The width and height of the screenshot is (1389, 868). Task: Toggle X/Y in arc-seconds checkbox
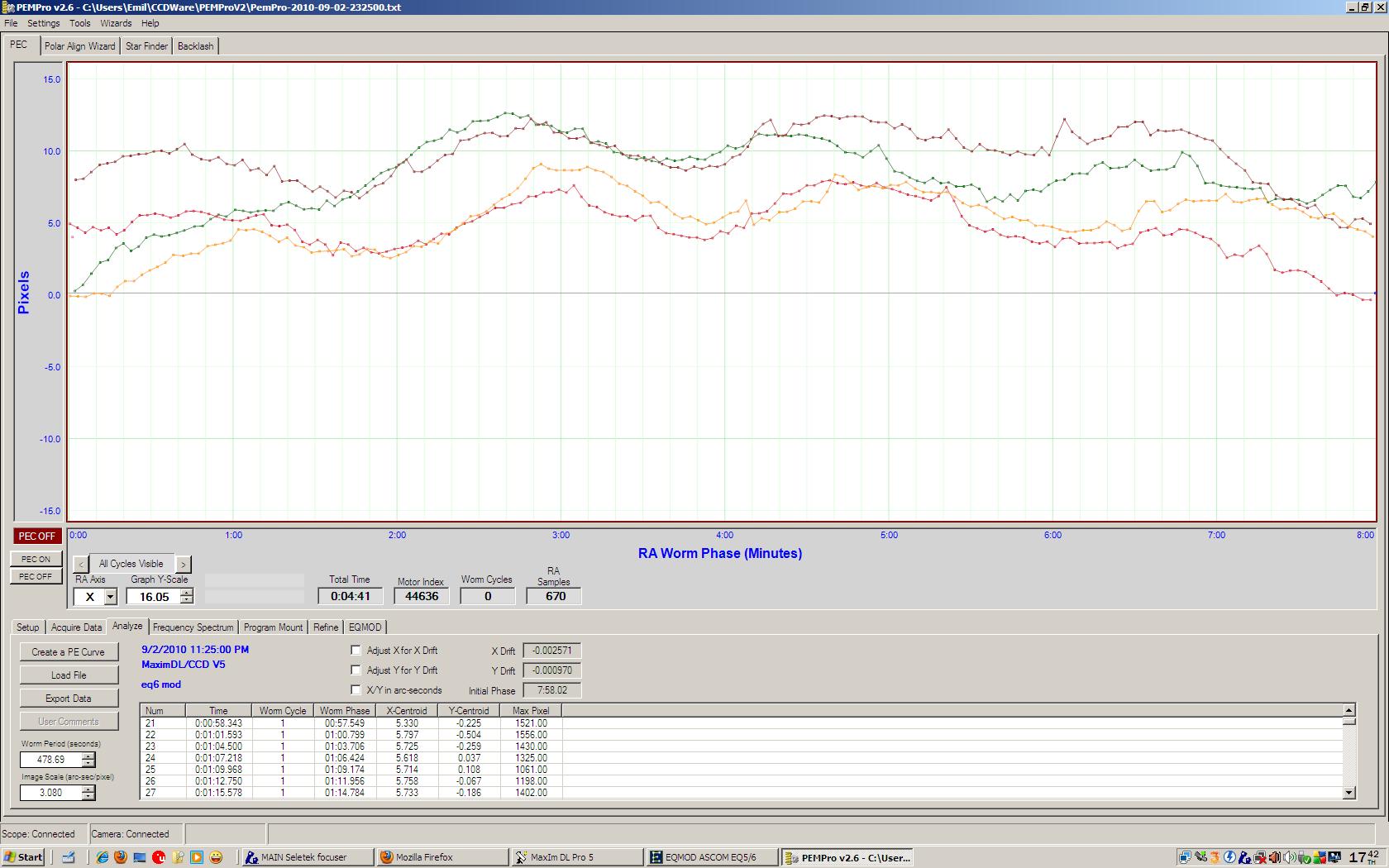coord(356,690)
